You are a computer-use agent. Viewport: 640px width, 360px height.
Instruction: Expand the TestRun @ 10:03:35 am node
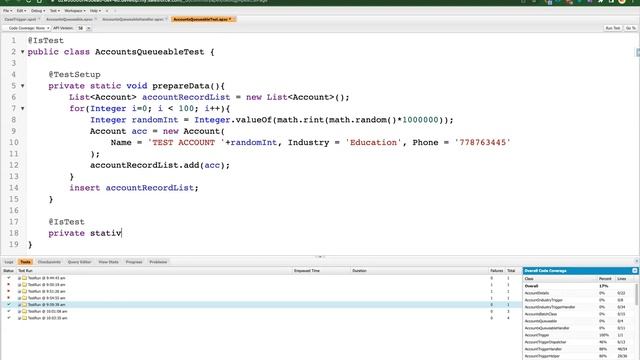[19, 318]
